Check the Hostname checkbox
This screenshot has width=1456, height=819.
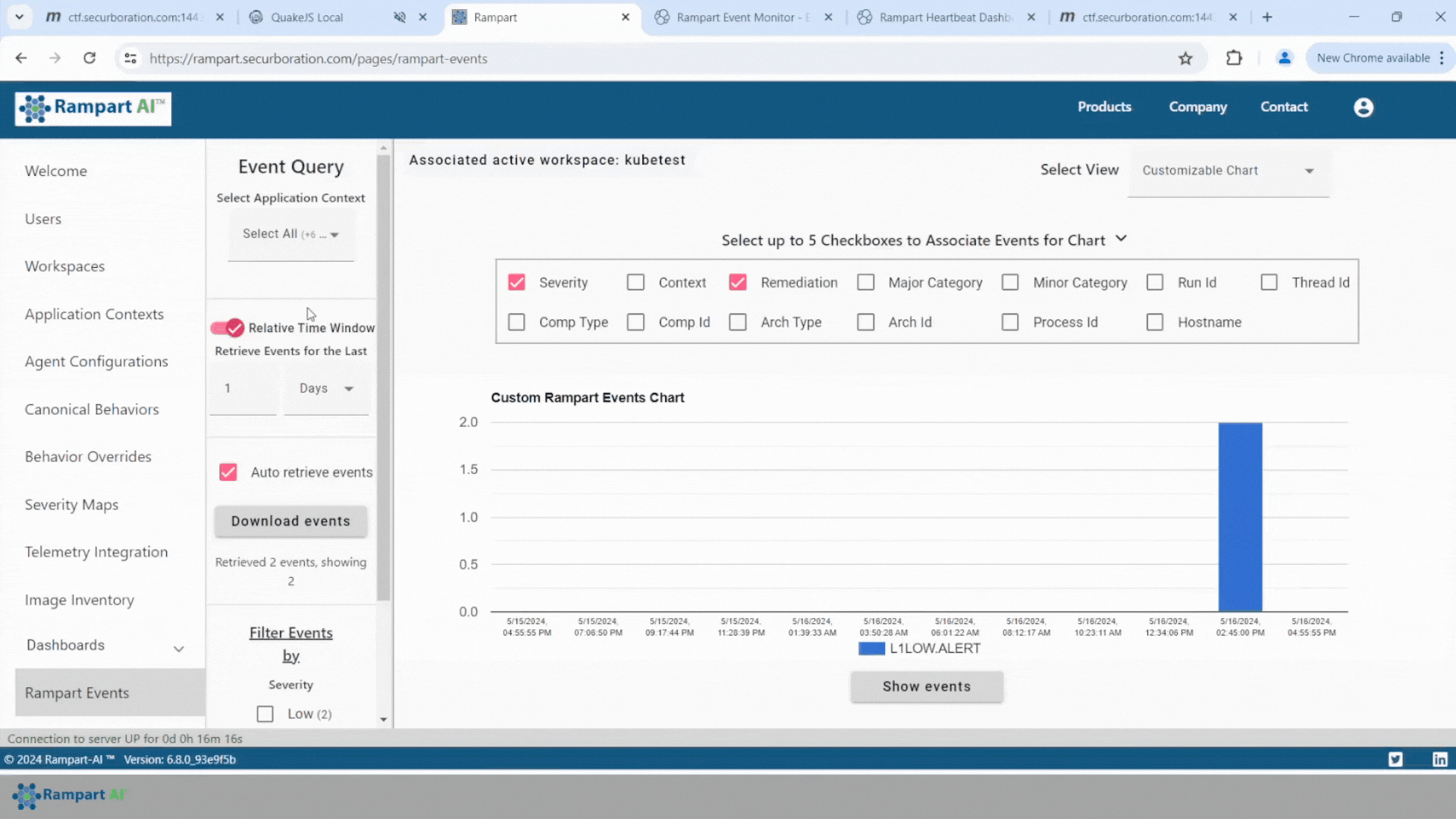[1155, 322]
